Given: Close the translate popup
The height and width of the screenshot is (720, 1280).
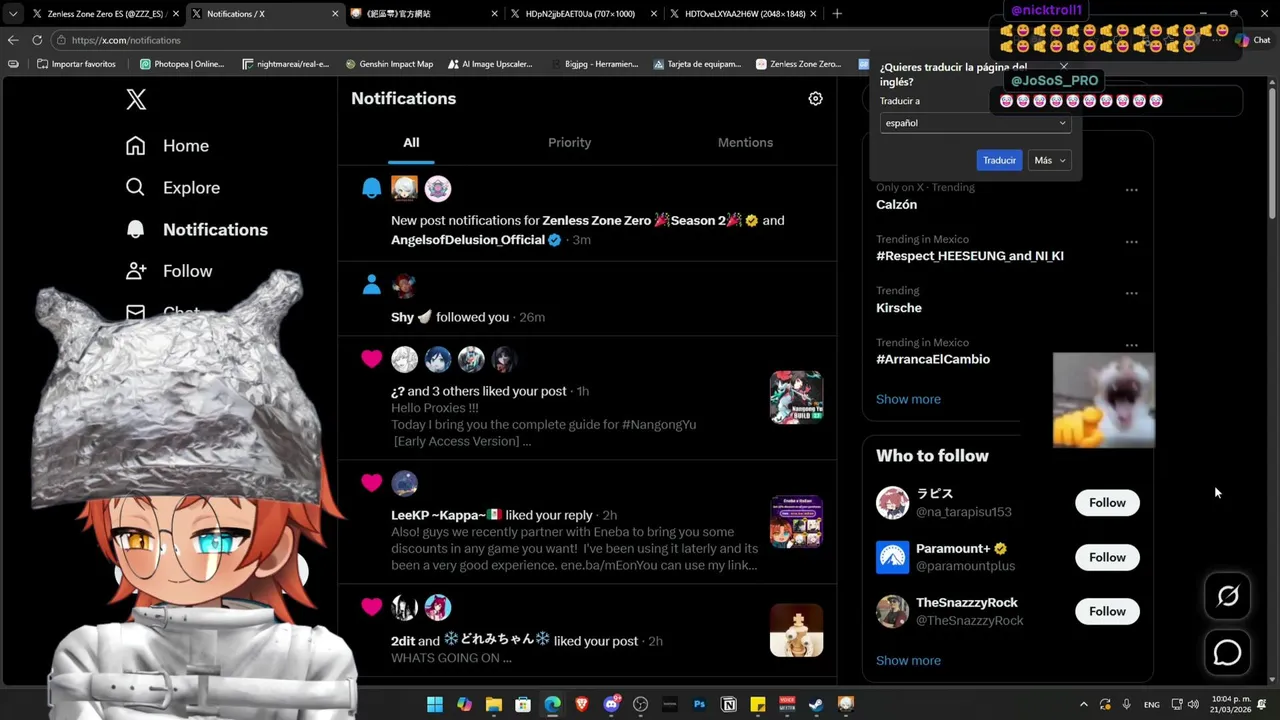Looking at the screenshot, I should coord(1063,67).
